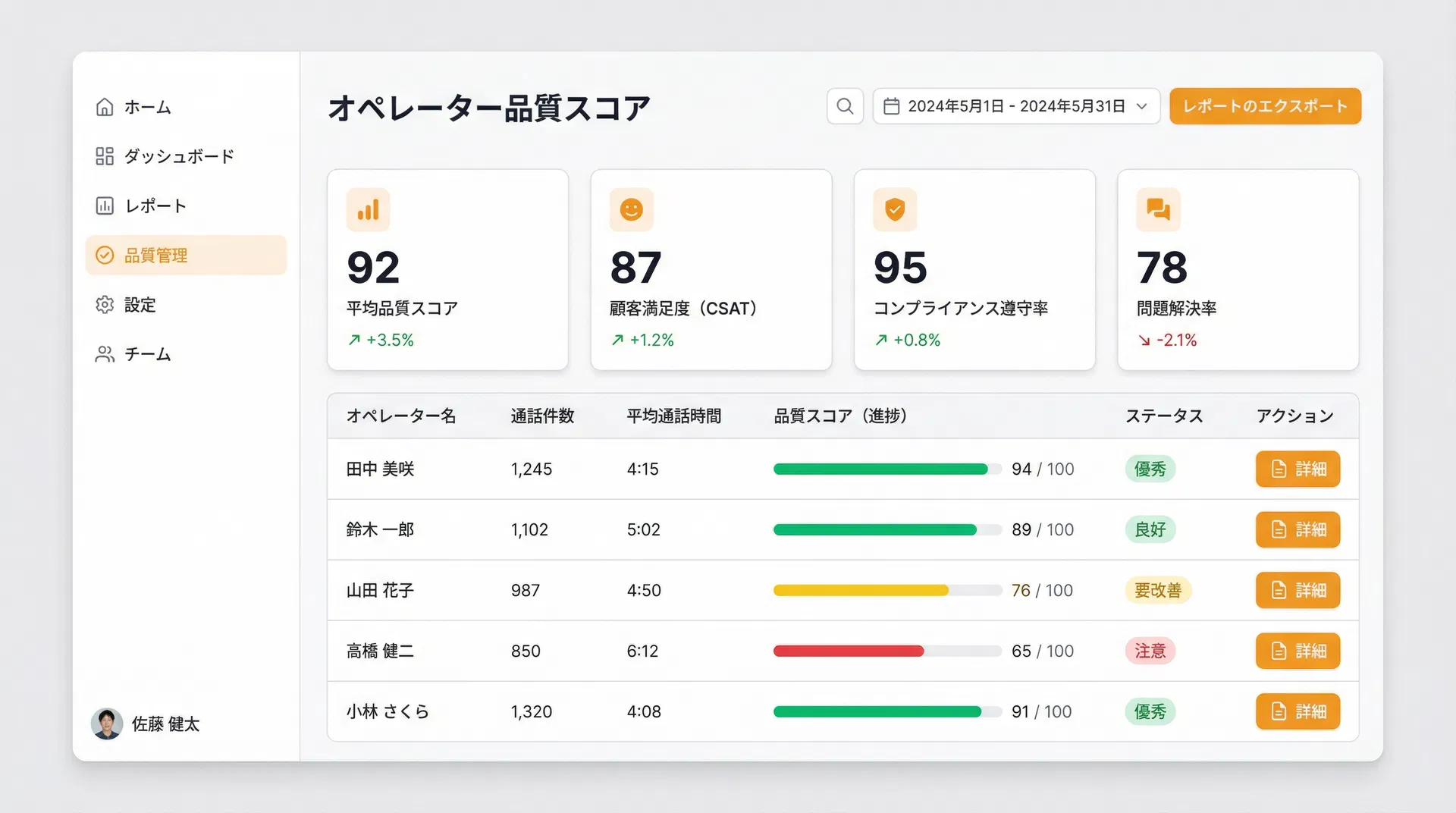Click the bar chart icon on 平均品質スコア card
This screenshot has width=1456, height=813.
pyautogui.click(x=368, y=209)
